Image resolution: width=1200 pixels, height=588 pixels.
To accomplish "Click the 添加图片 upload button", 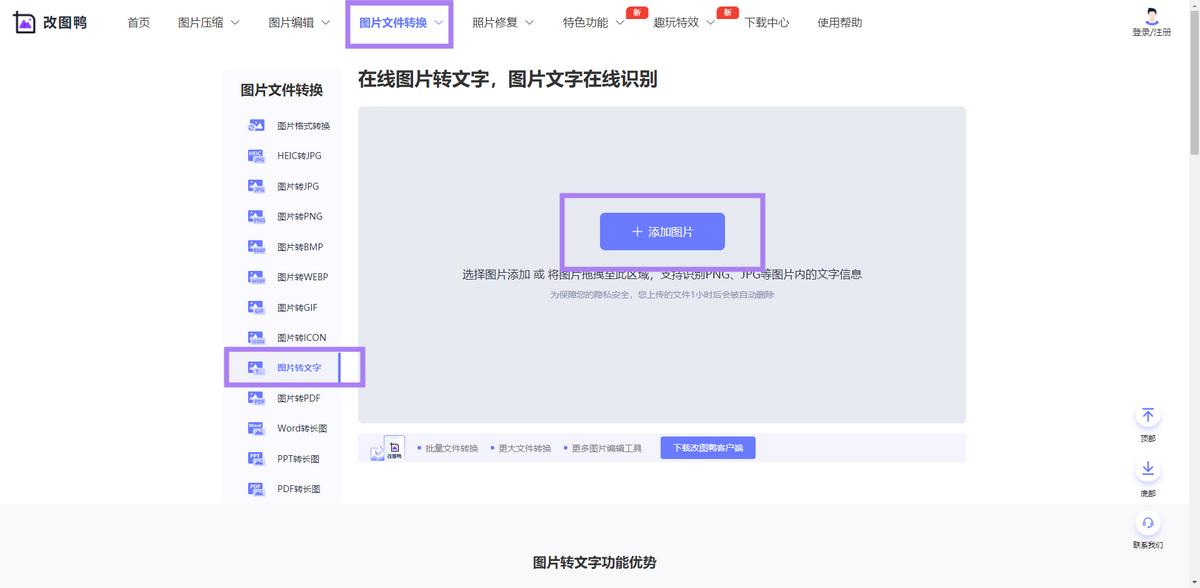I will [662, 230].
